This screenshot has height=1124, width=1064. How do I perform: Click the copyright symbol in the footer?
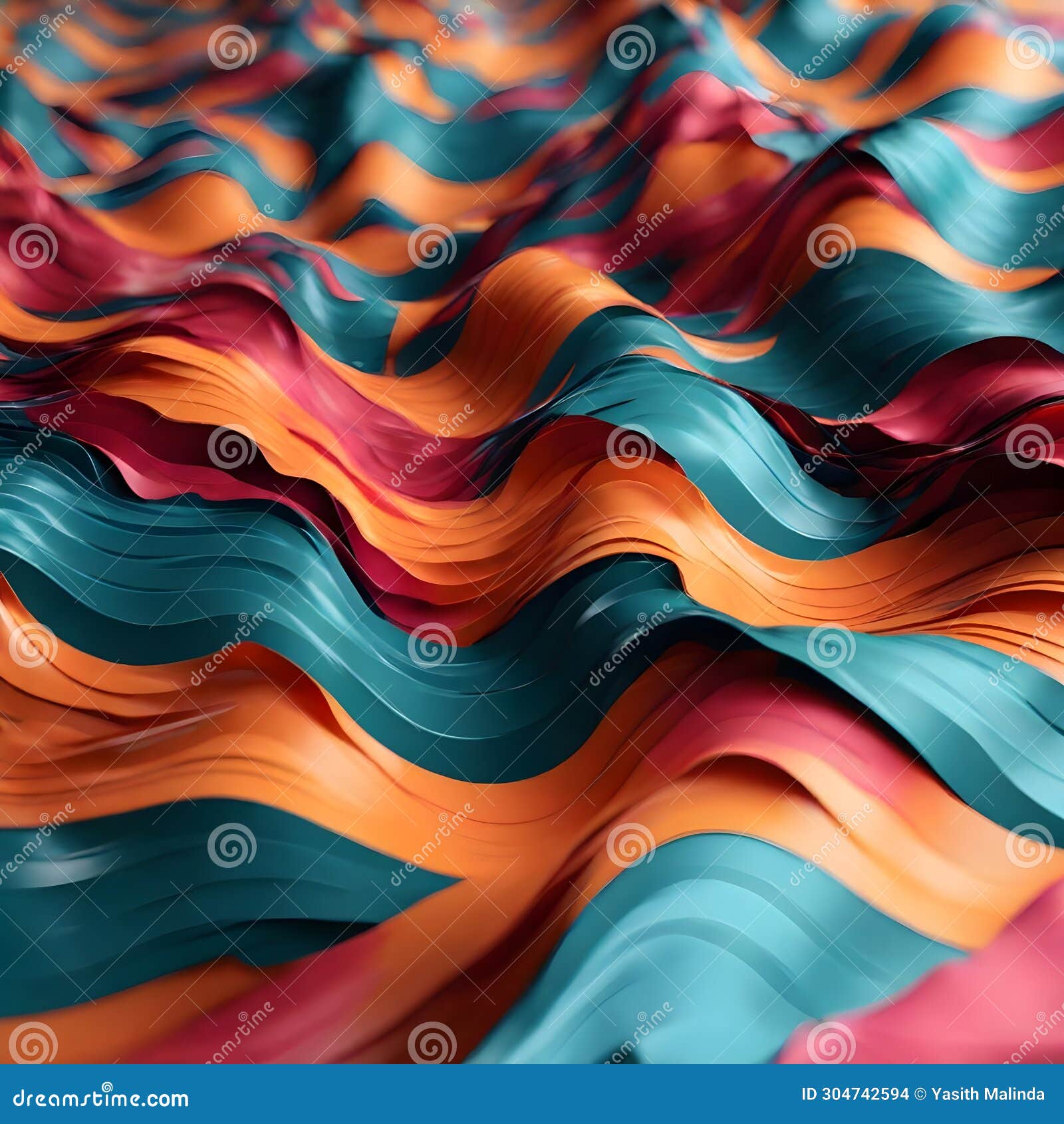pos(921,1093)
